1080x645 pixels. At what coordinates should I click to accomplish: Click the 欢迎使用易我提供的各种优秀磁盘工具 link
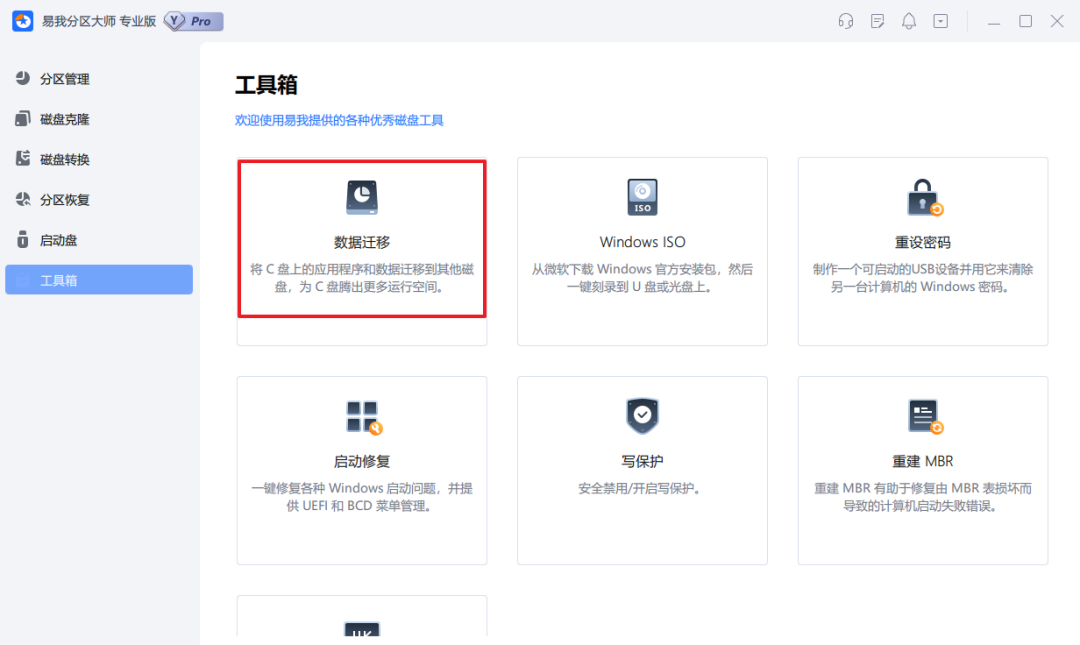point(339,121)
